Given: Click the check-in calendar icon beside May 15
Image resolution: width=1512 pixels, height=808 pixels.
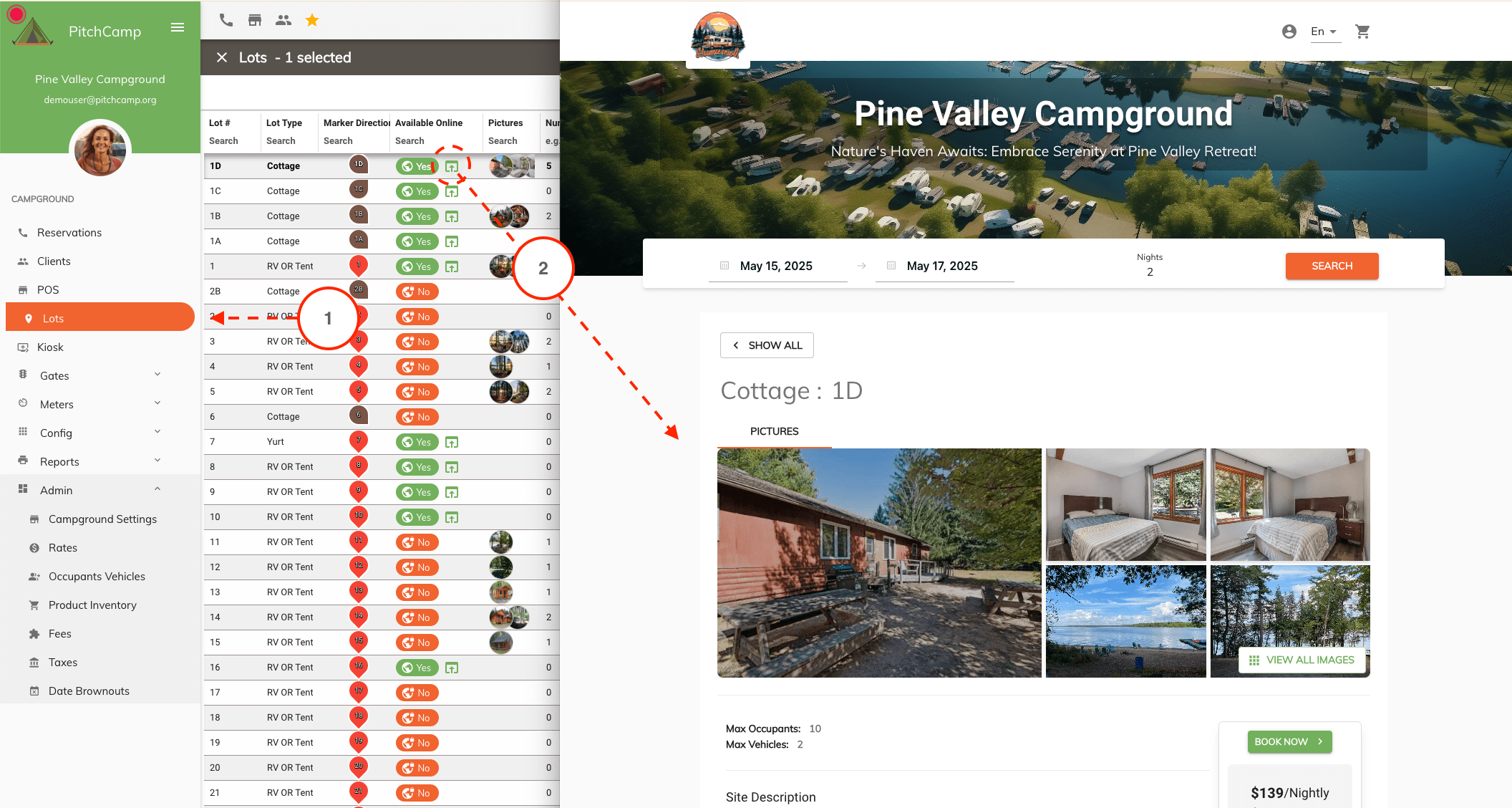Looking at the screenshot, I should point(724,266).
